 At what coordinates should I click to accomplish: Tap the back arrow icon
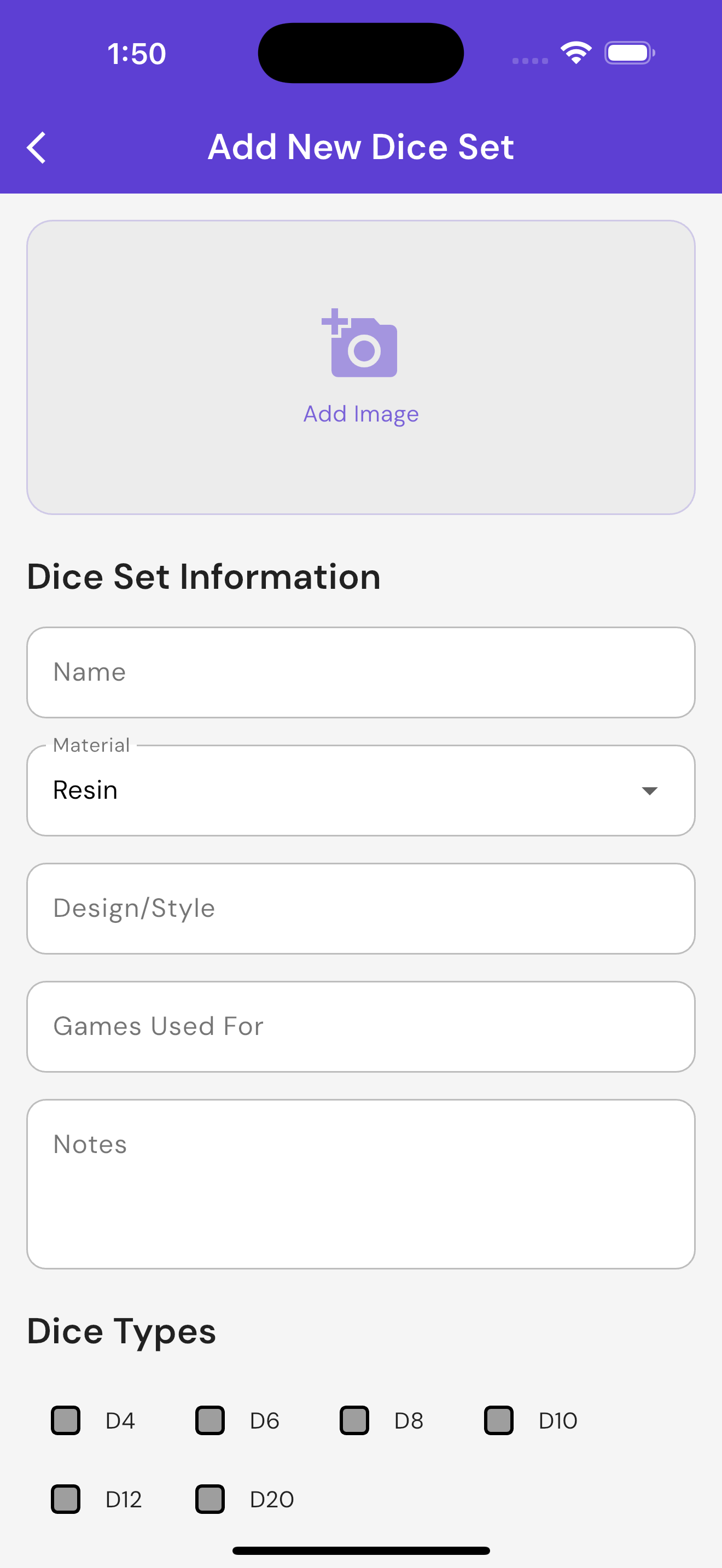click(x=37, y=147)
